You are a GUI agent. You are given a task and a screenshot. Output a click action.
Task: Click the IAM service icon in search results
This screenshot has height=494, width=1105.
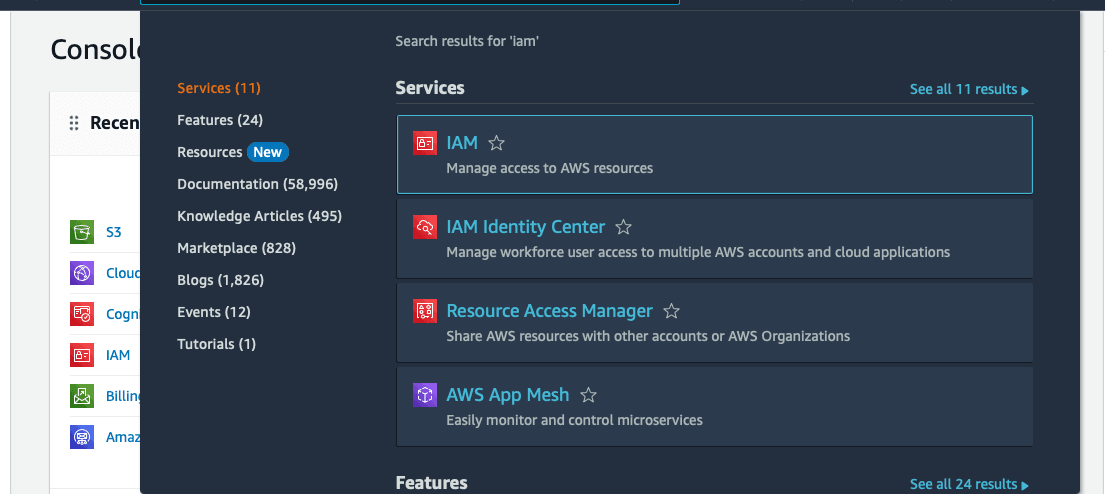(x=424, y=143)
